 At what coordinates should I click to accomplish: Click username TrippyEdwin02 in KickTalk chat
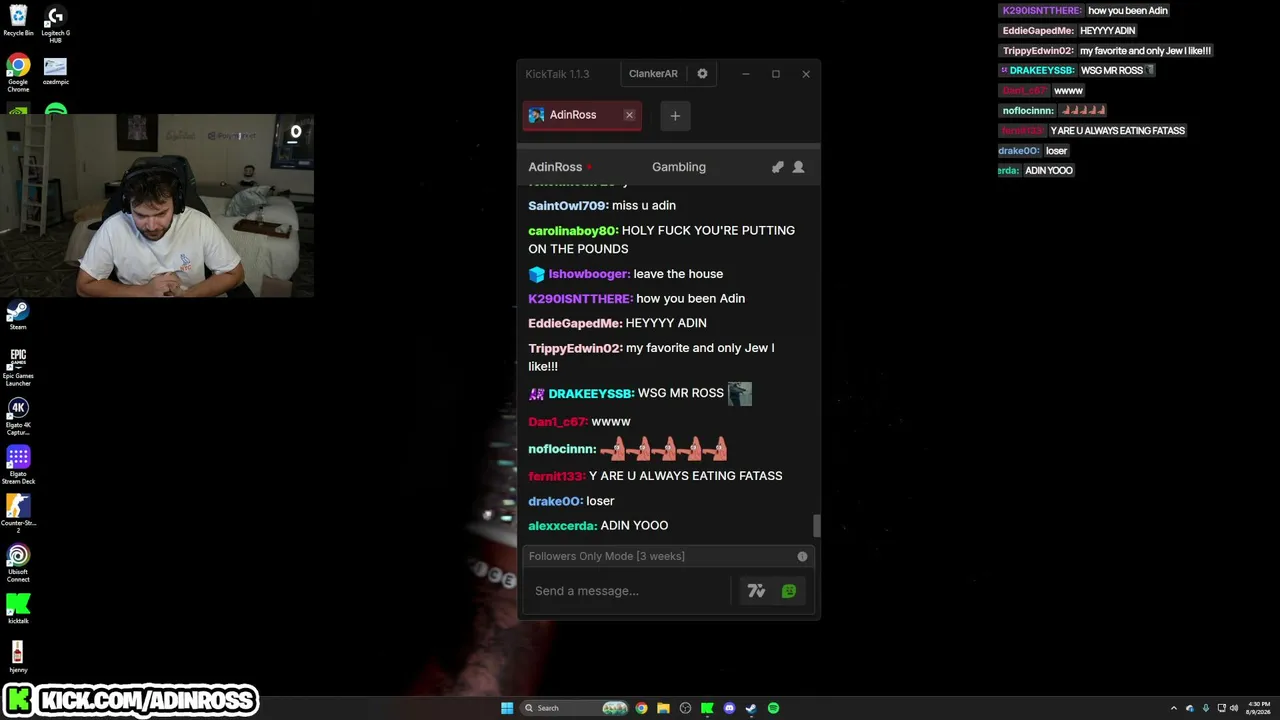[575, 348]
